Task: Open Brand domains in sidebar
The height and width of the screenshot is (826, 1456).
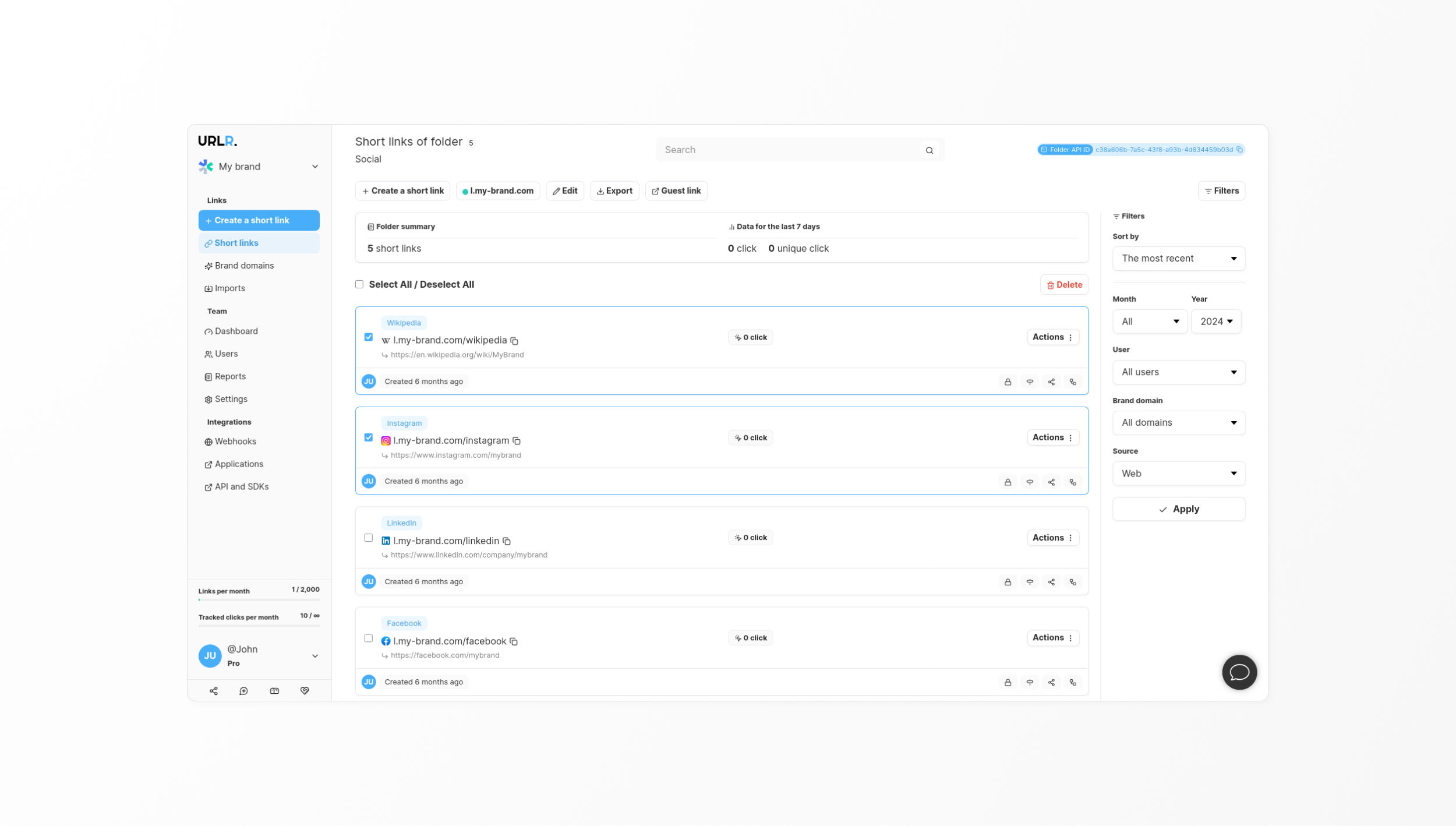Action: coord(259,266)
